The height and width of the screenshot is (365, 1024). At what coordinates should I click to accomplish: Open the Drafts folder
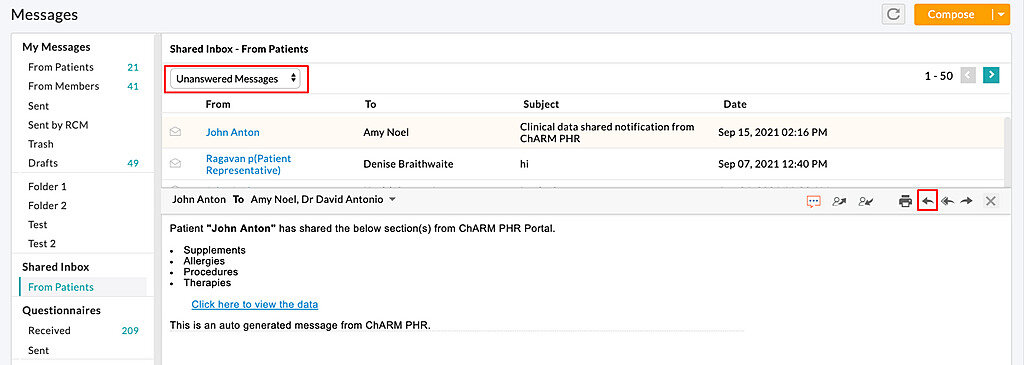[43, 163]
